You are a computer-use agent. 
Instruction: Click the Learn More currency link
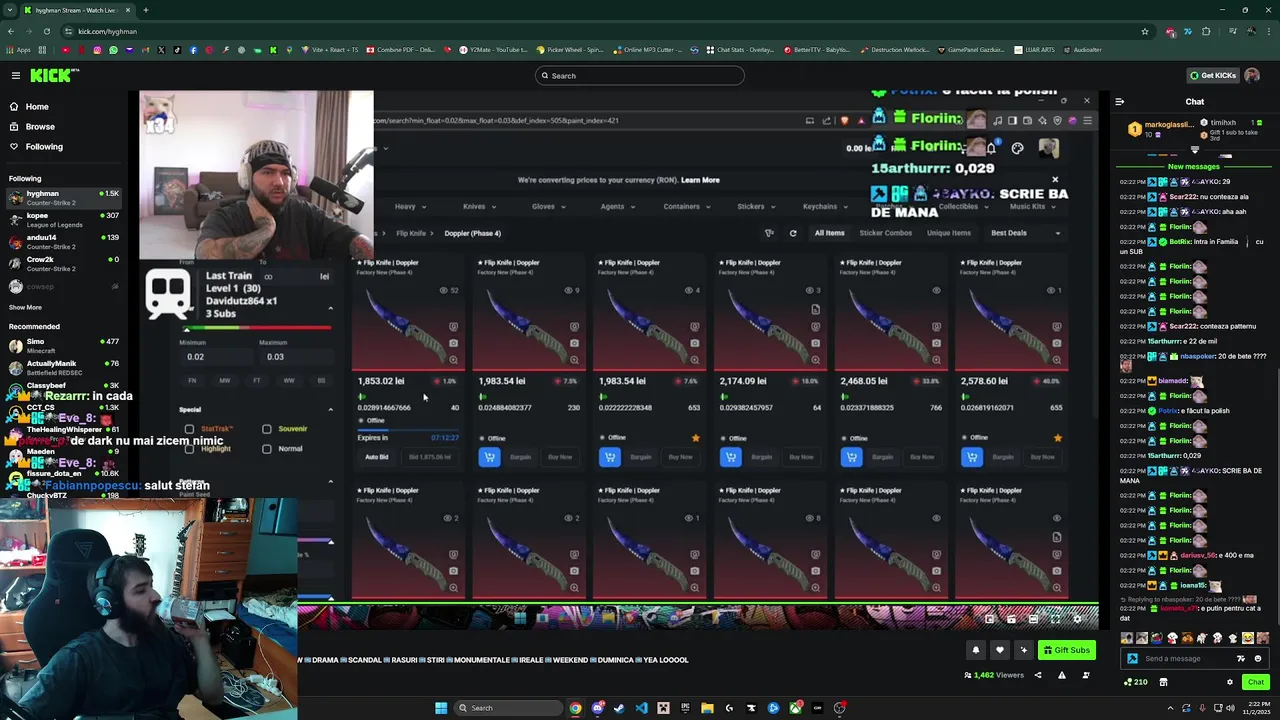700,180
